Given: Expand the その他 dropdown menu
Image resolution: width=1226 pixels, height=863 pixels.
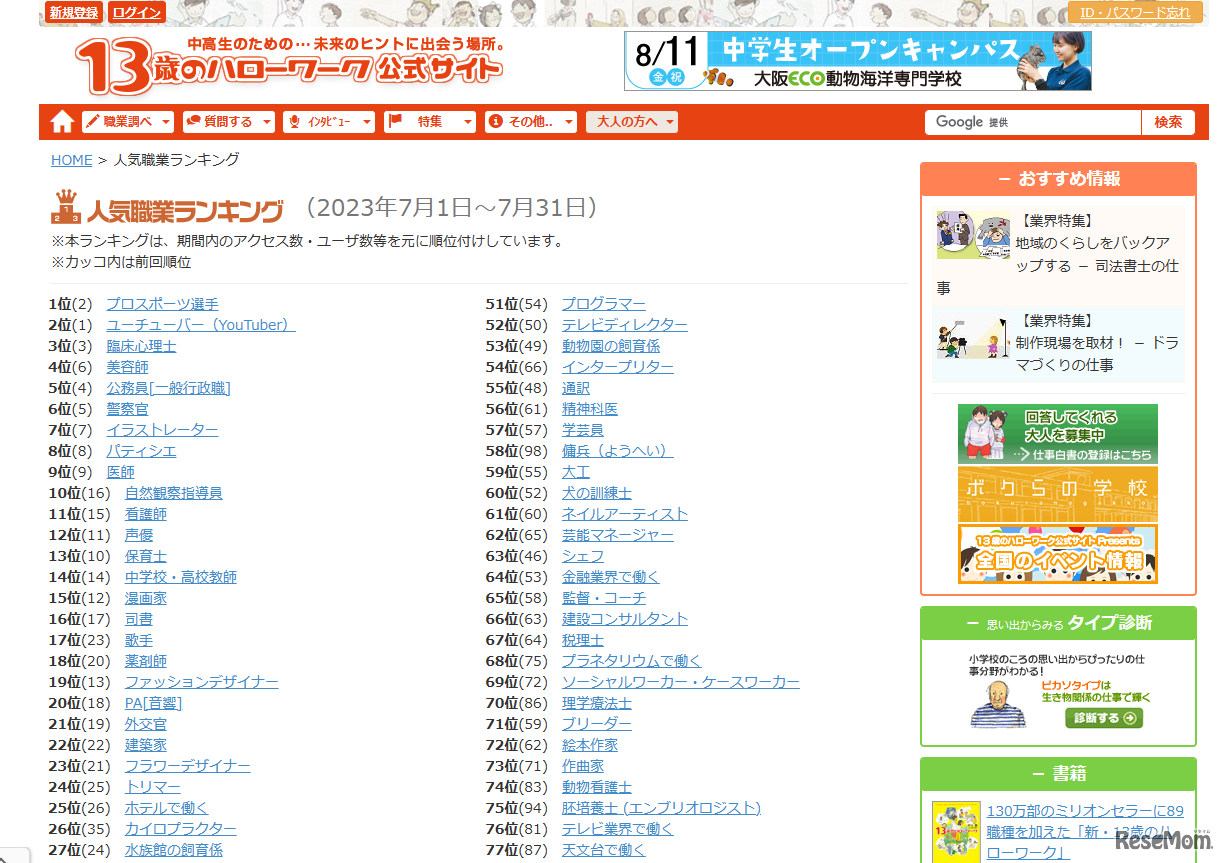Looking at the screenshot, I should tap(531, 122).
